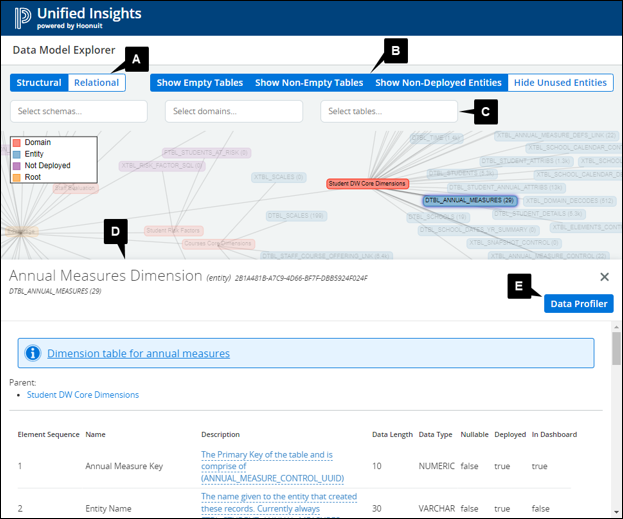The height and width of the screenshot is (519, 623).
Task: Click the Unified Insights logo icon
Action: [x=20, y=18]
